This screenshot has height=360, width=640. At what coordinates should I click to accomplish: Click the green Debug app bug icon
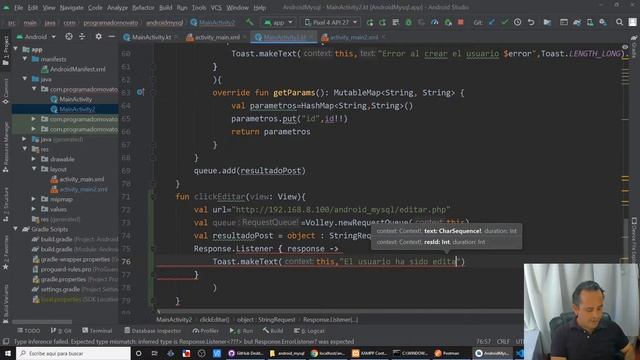[x=409, y=22]
